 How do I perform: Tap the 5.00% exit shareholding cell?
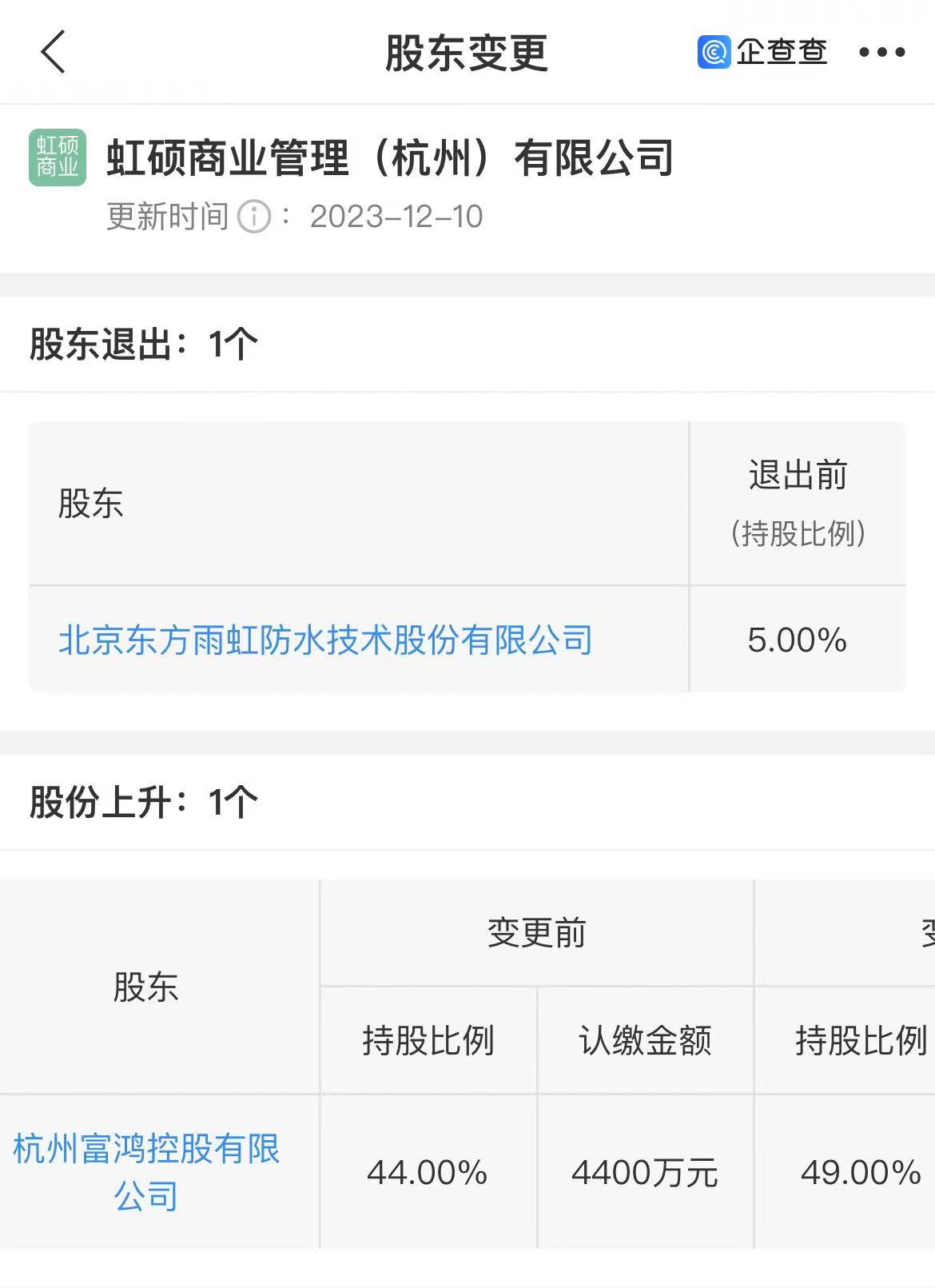point(798,640)
